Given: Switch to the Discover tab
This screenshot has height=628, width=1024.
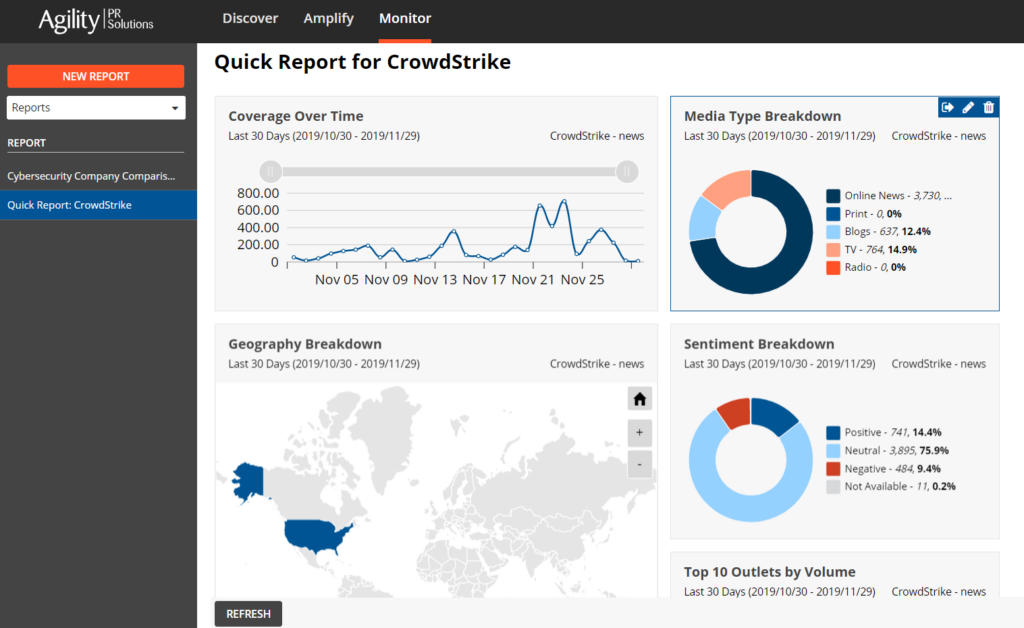Looking at the screenshot, I should [250, 18].
